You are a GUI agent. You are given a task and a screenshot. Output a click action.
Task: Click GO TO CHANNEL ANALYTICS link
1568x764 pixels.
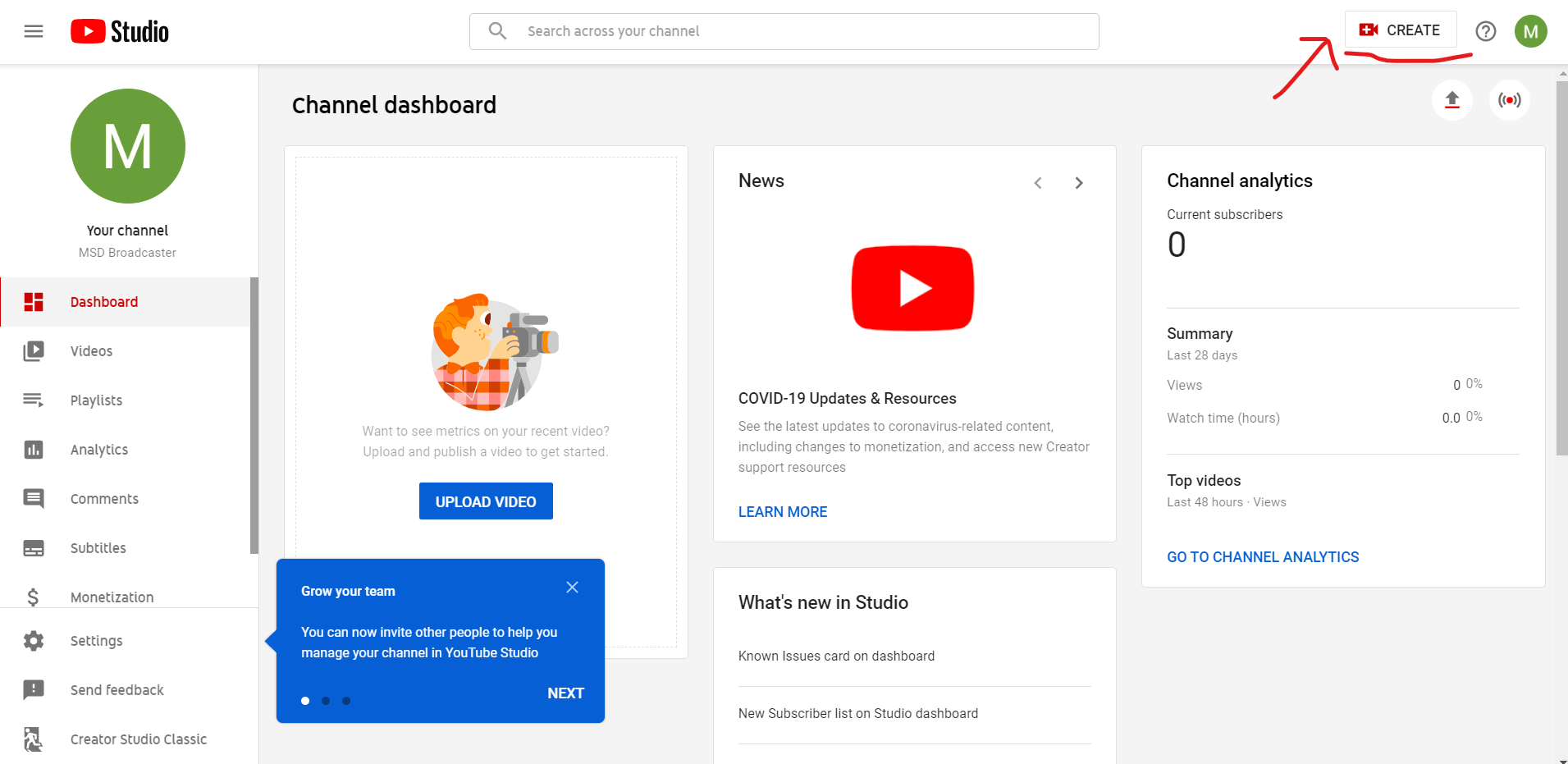(x=1263, y=557)
